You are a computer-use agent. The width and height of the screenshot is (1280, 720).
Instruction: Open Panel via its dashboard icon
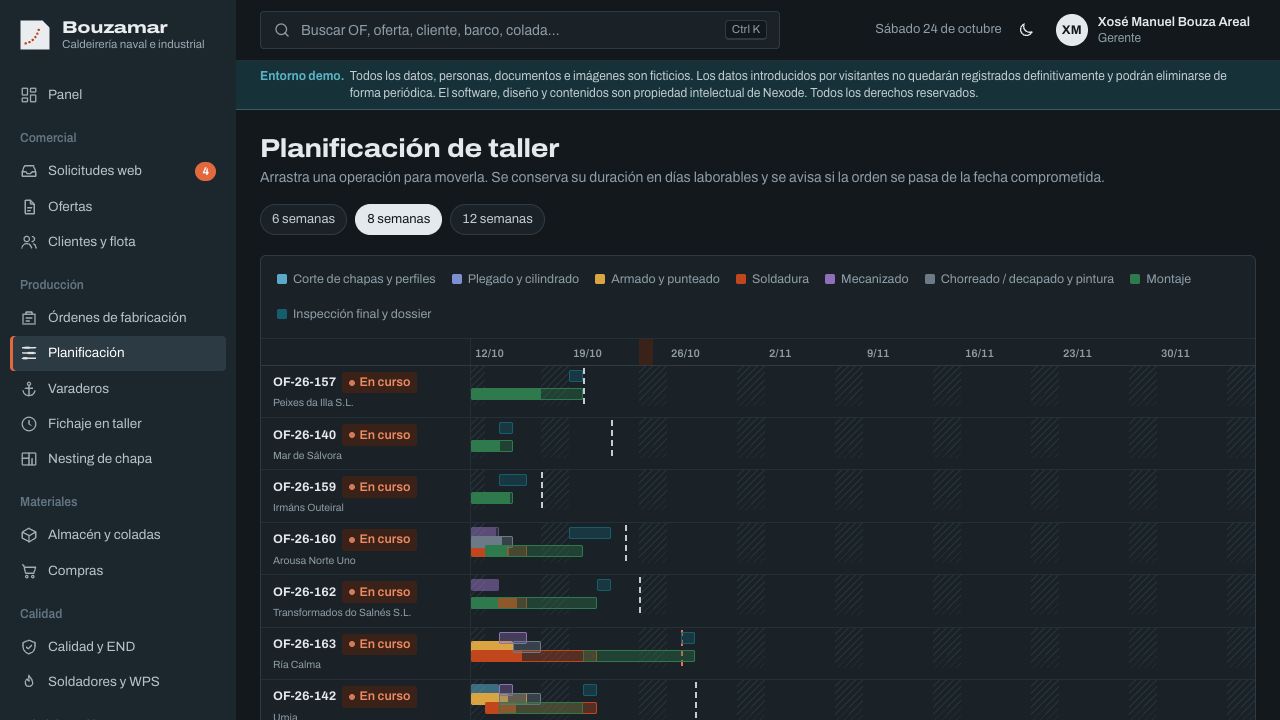click(x=29, y=94)
